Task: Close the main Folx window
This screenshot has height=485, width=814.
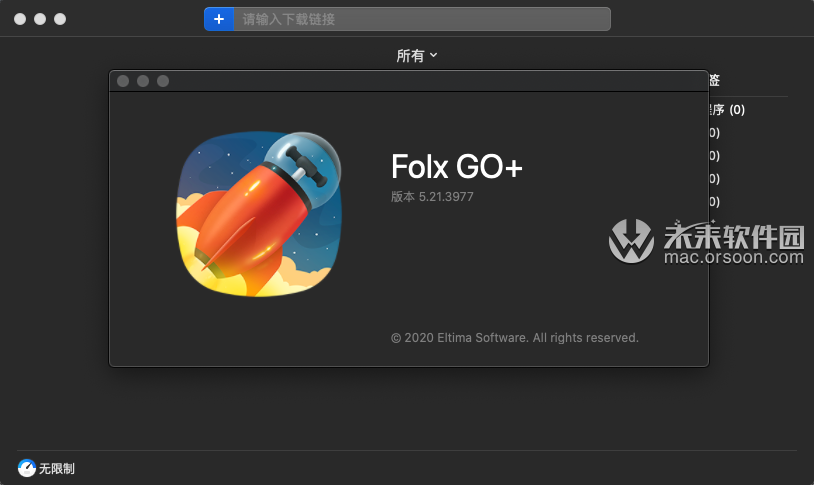Action: click(x=20, y=19)
